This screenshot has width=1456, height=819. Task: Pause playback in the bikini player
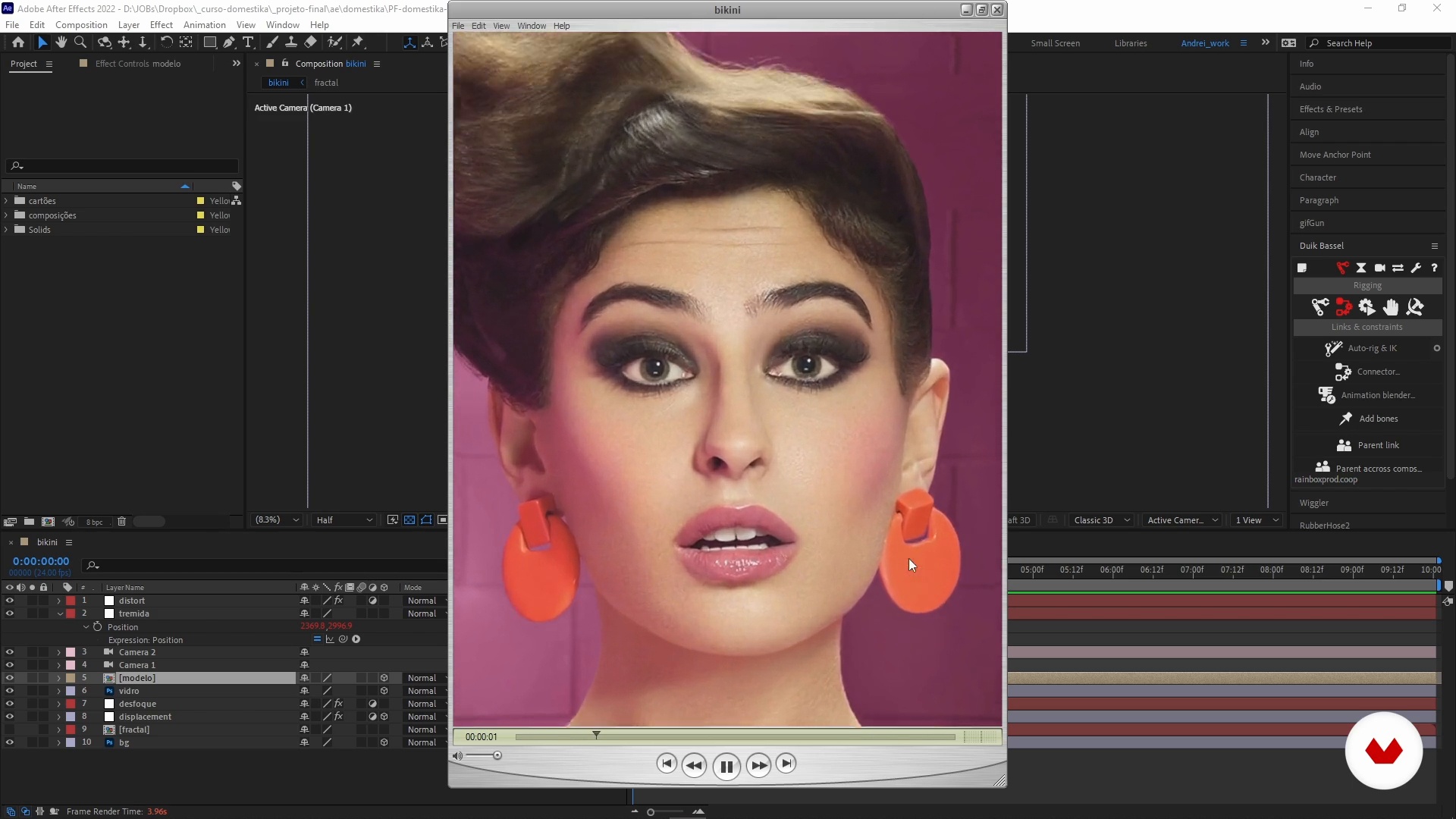(x=726, y=766)
